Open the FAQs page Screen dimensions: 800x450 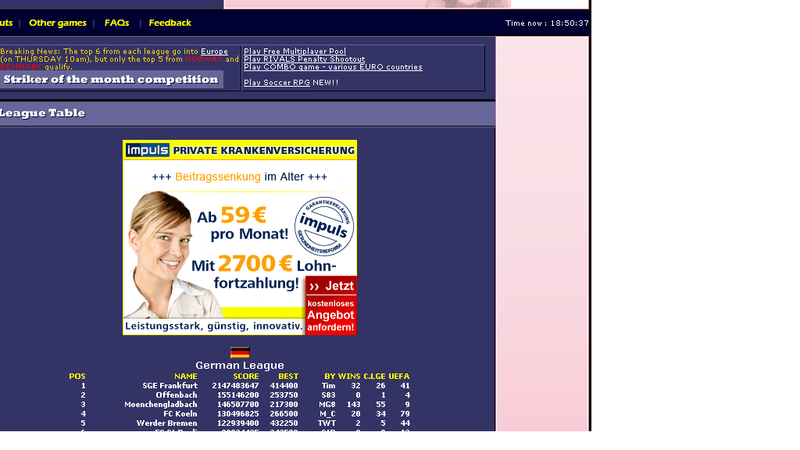pos(117,23)
